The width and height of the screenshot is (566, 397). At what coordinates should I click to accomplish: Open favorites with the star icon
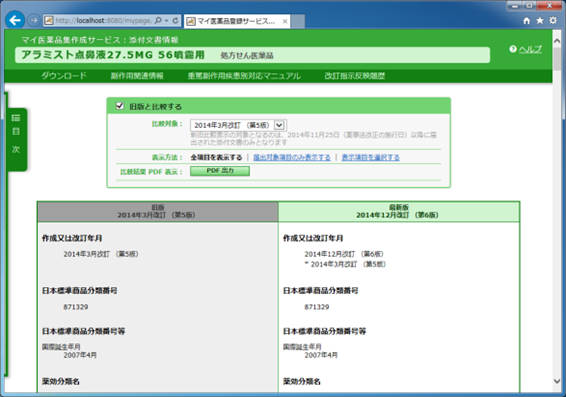tap(540, 21)
